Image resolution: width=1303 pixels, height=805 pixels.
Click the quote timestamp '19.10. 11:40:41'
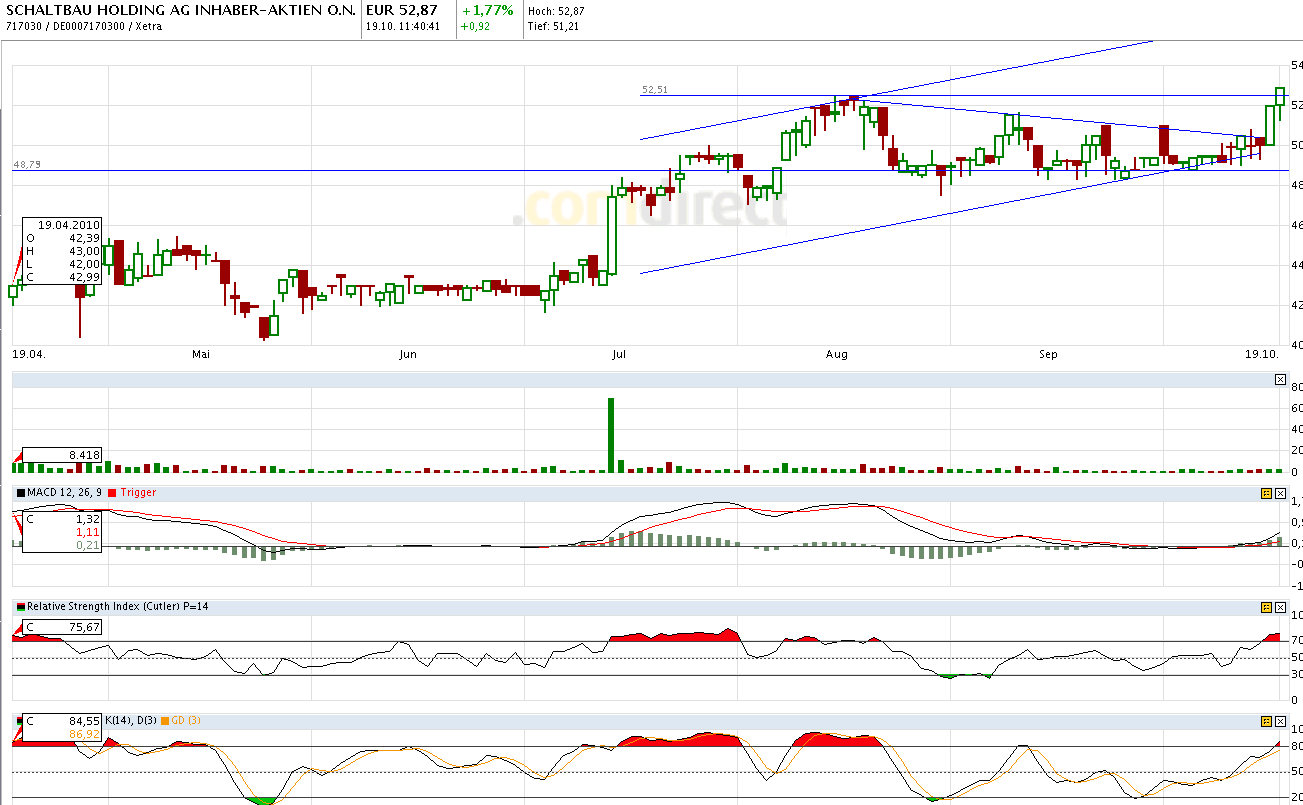pyautogui.click(x=404, y=26)
